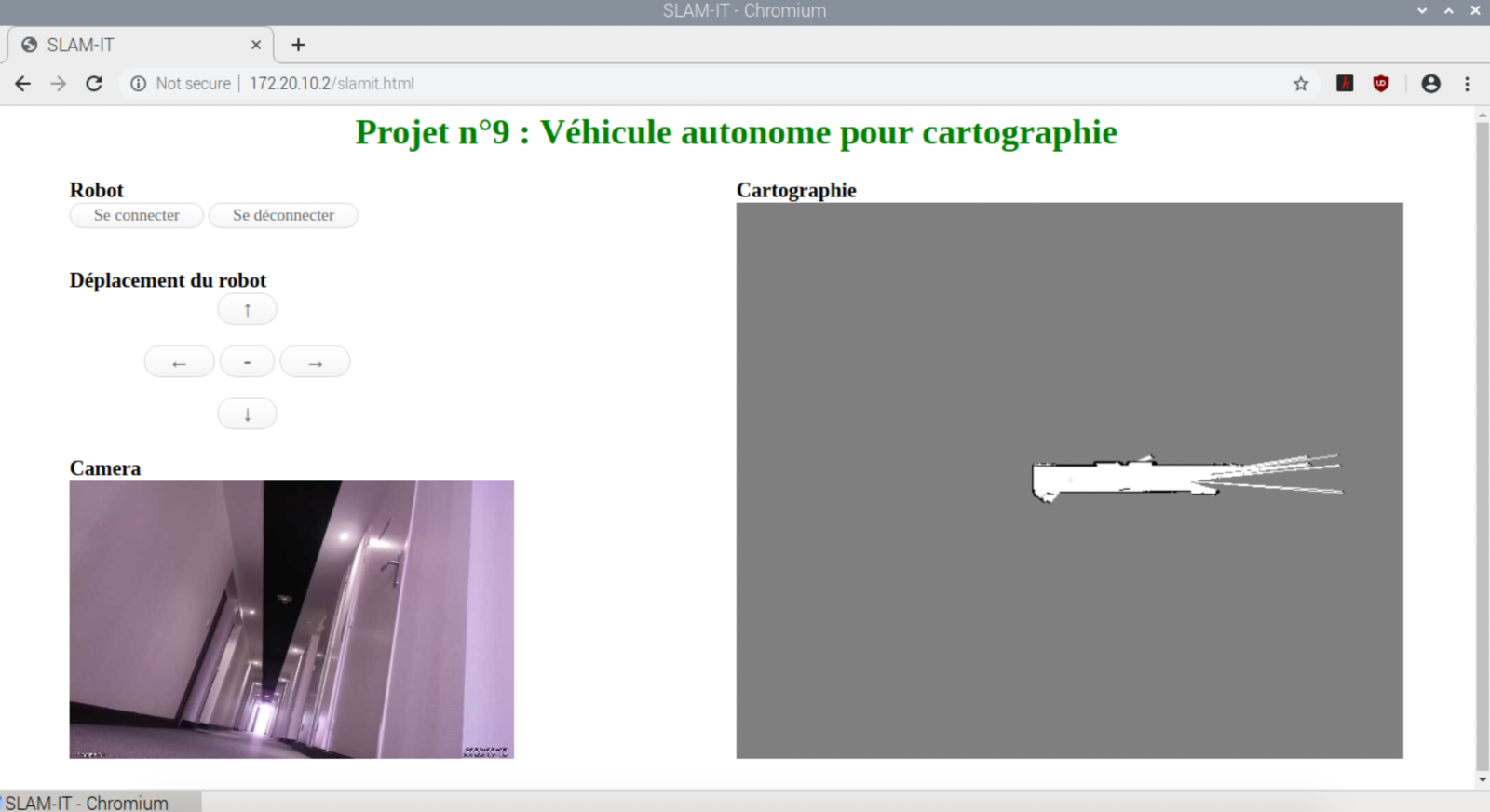The height and width of the screenshot is (812, 1490).
Task: Turn the robot right with right arrow
Action: 315,362
